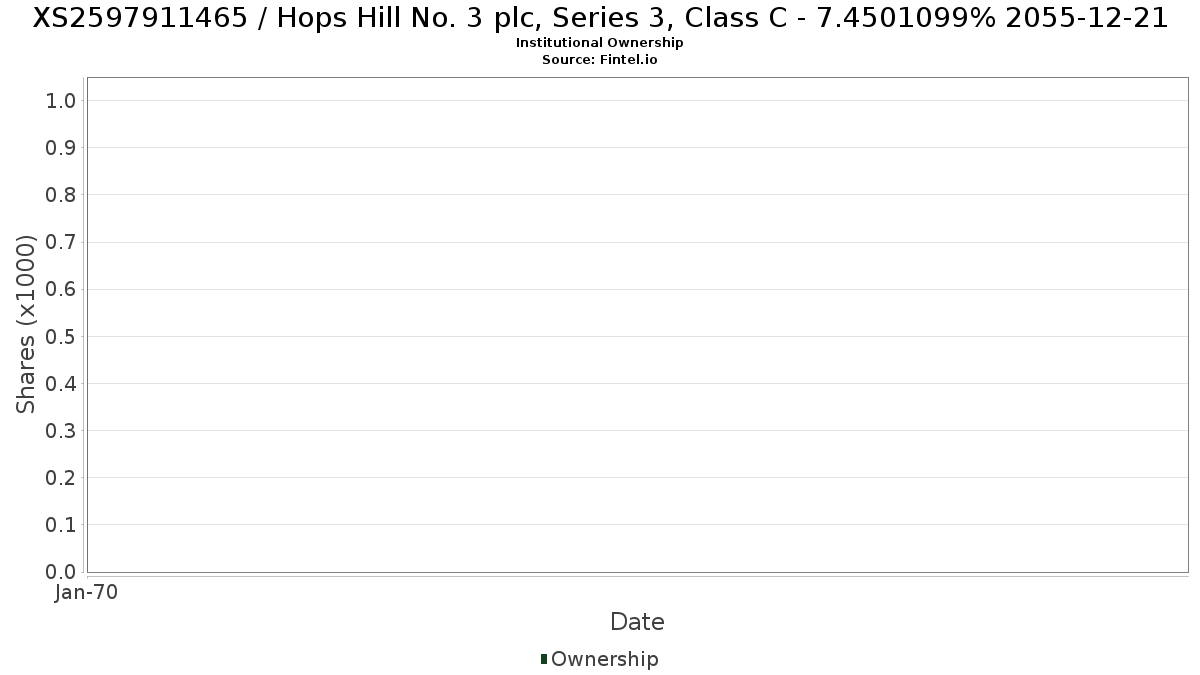Click the 0.1 y-axis tick label
The image size is (1200, 675).
[61, 525]
